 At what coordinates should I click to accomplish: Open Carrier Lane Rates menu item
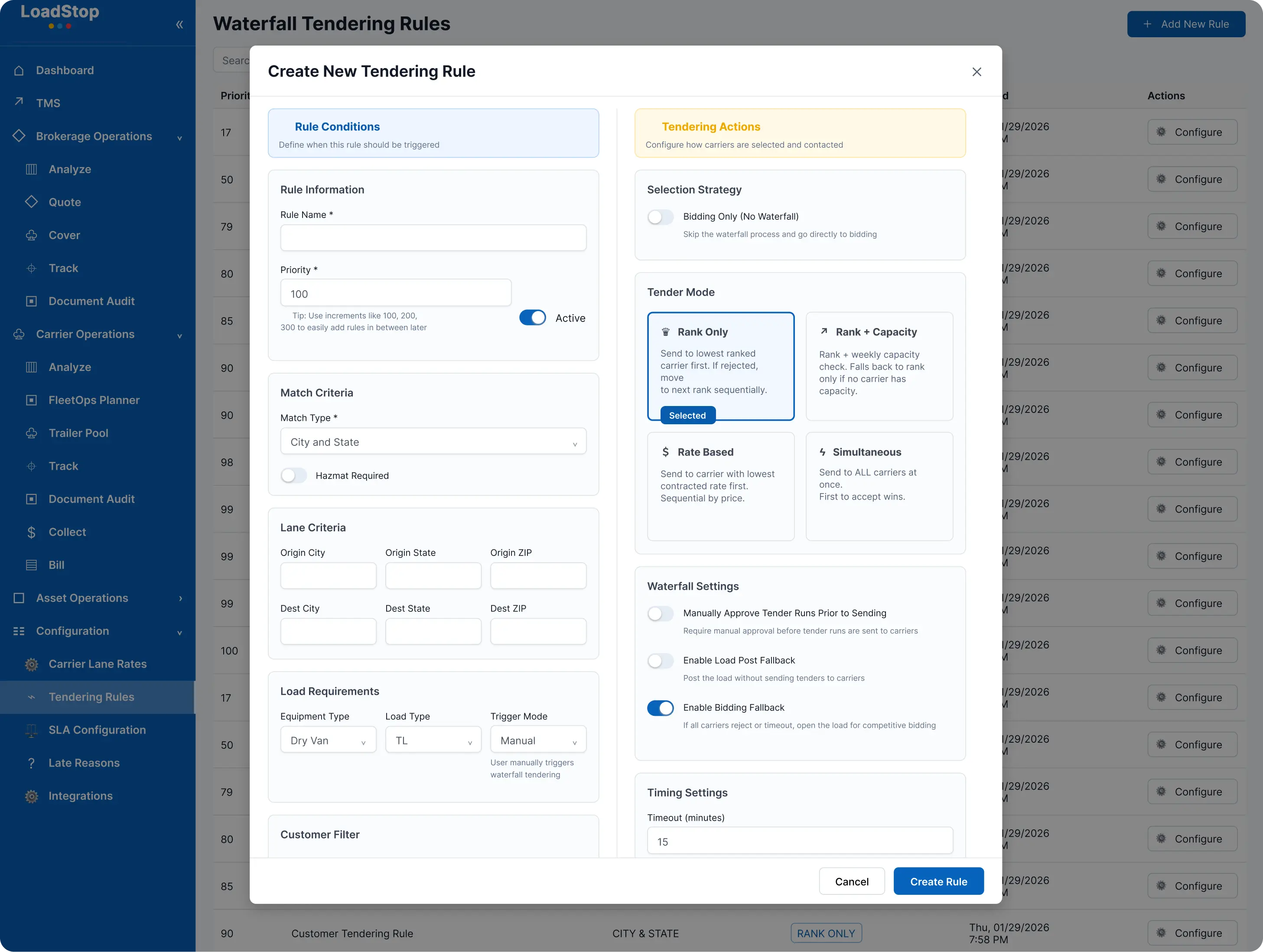97,664
